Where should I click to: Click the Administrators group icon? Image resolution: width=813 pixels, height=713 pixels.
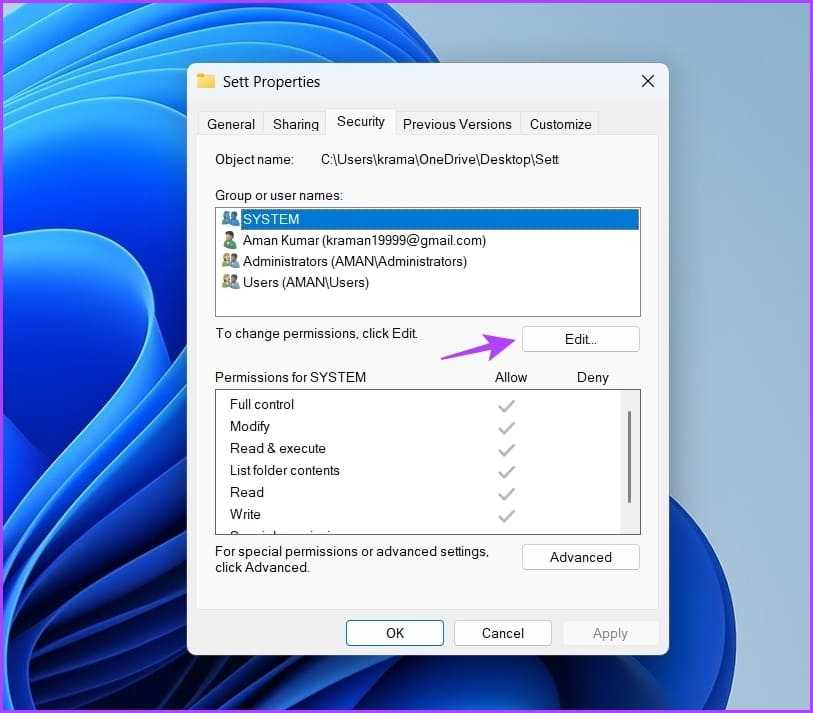click(230, 261)
